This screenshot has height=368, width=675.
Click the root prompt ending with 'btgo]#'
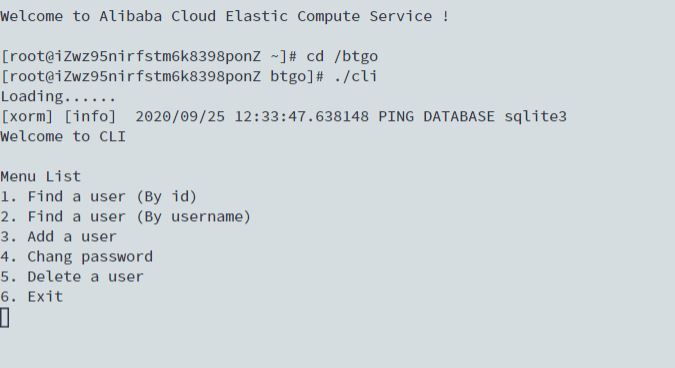click(162, 76)
